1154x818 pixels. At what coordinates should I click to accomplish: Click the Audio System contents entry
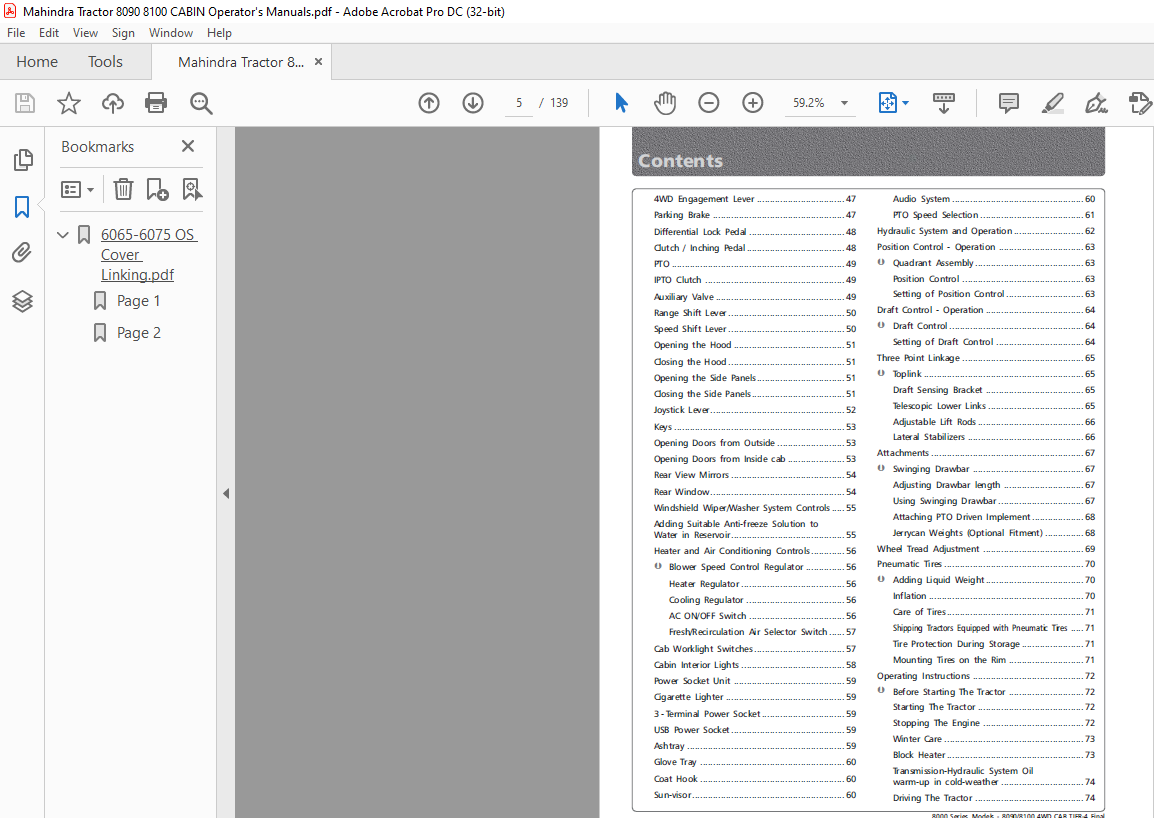(x=994, y=199)
